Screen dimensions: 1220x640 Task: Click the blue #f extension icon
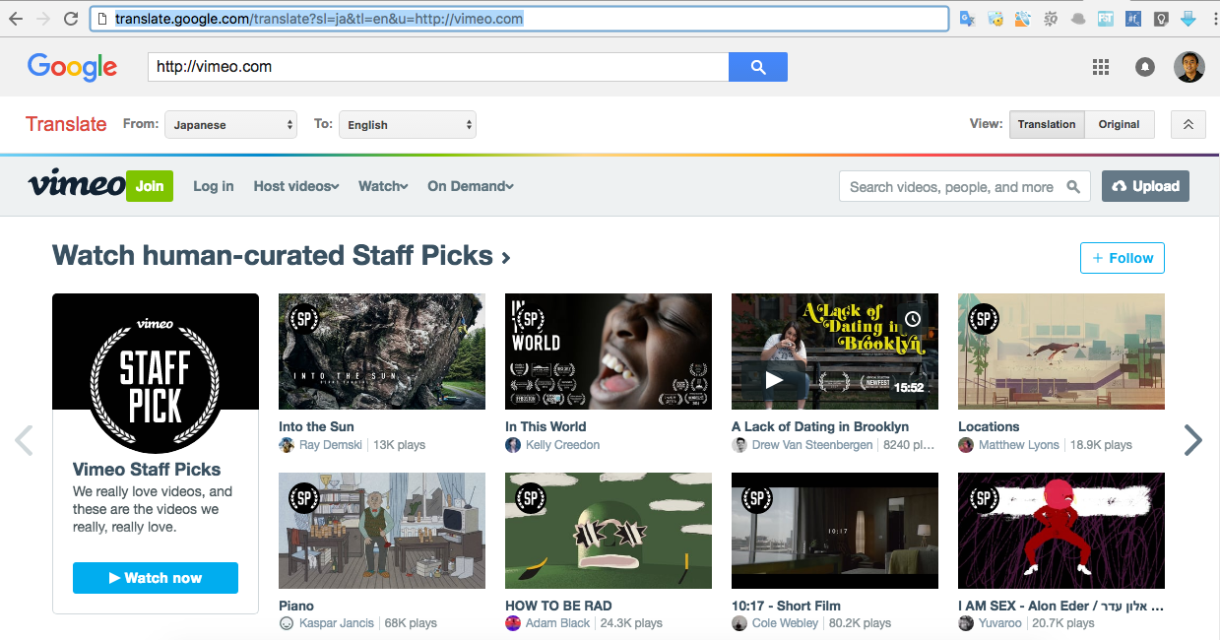[x=1133, y=18]
